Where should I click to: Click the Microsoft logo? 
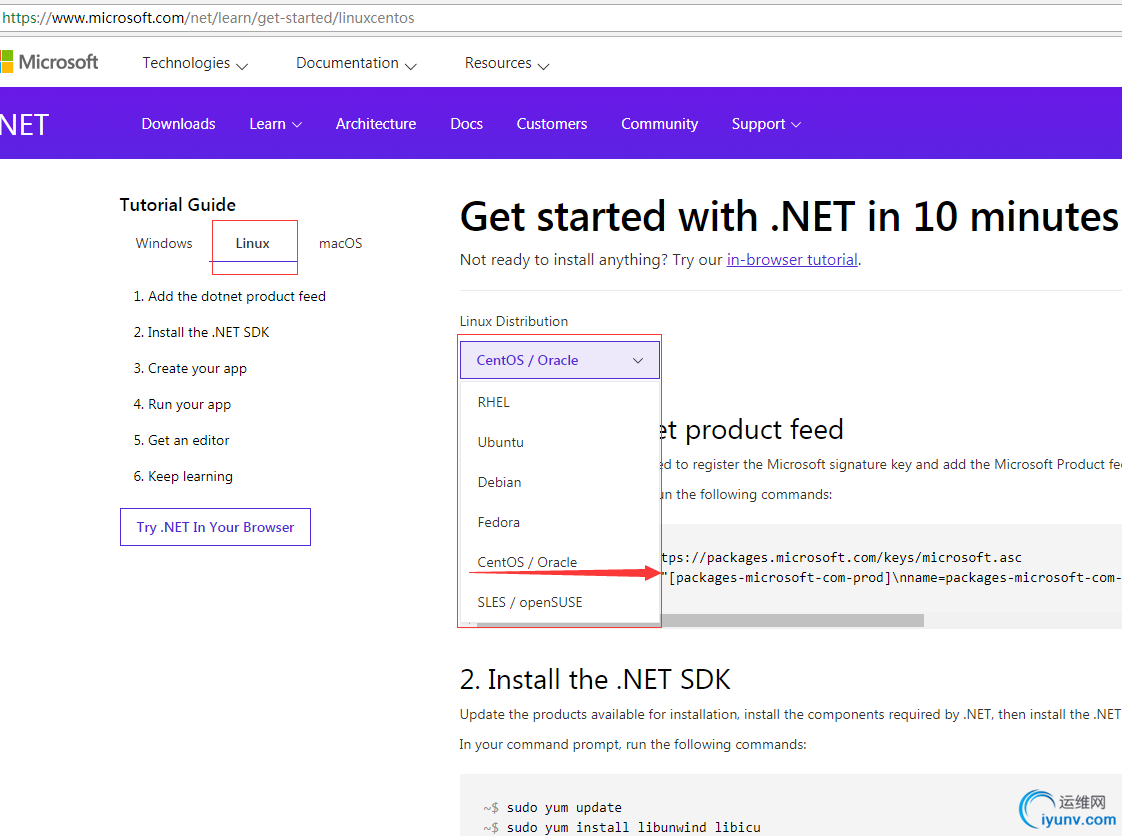(x=49, y=62)
